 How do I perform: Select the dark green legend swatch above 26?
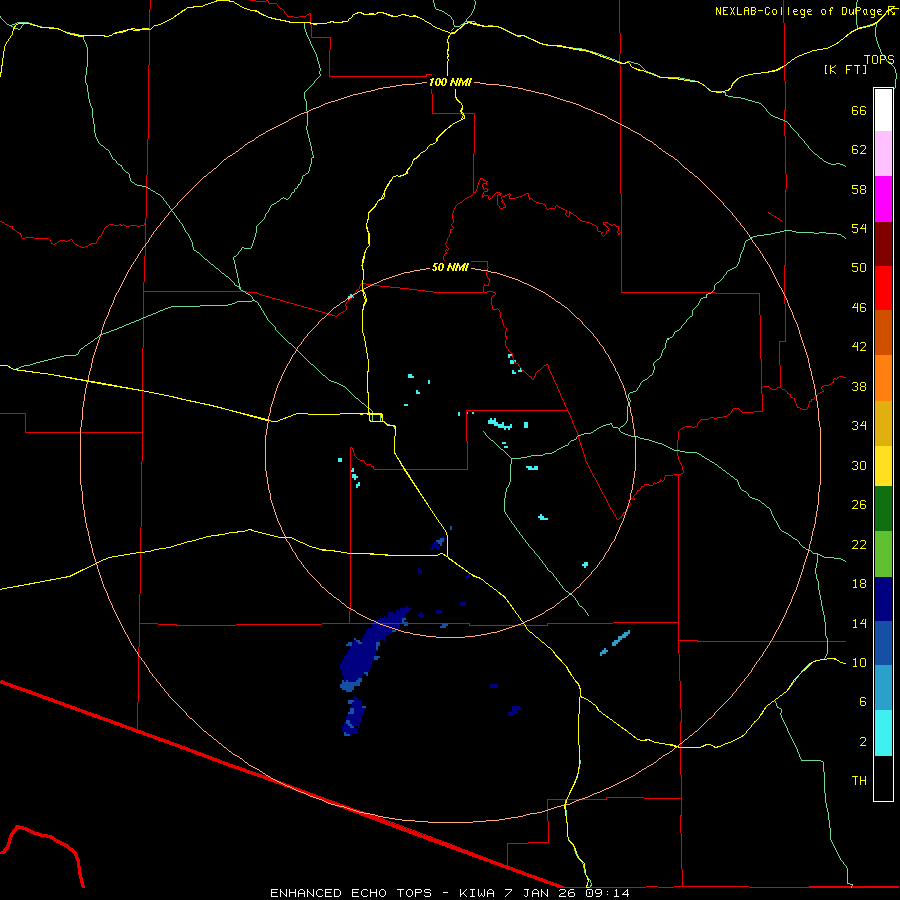(883, 509)
